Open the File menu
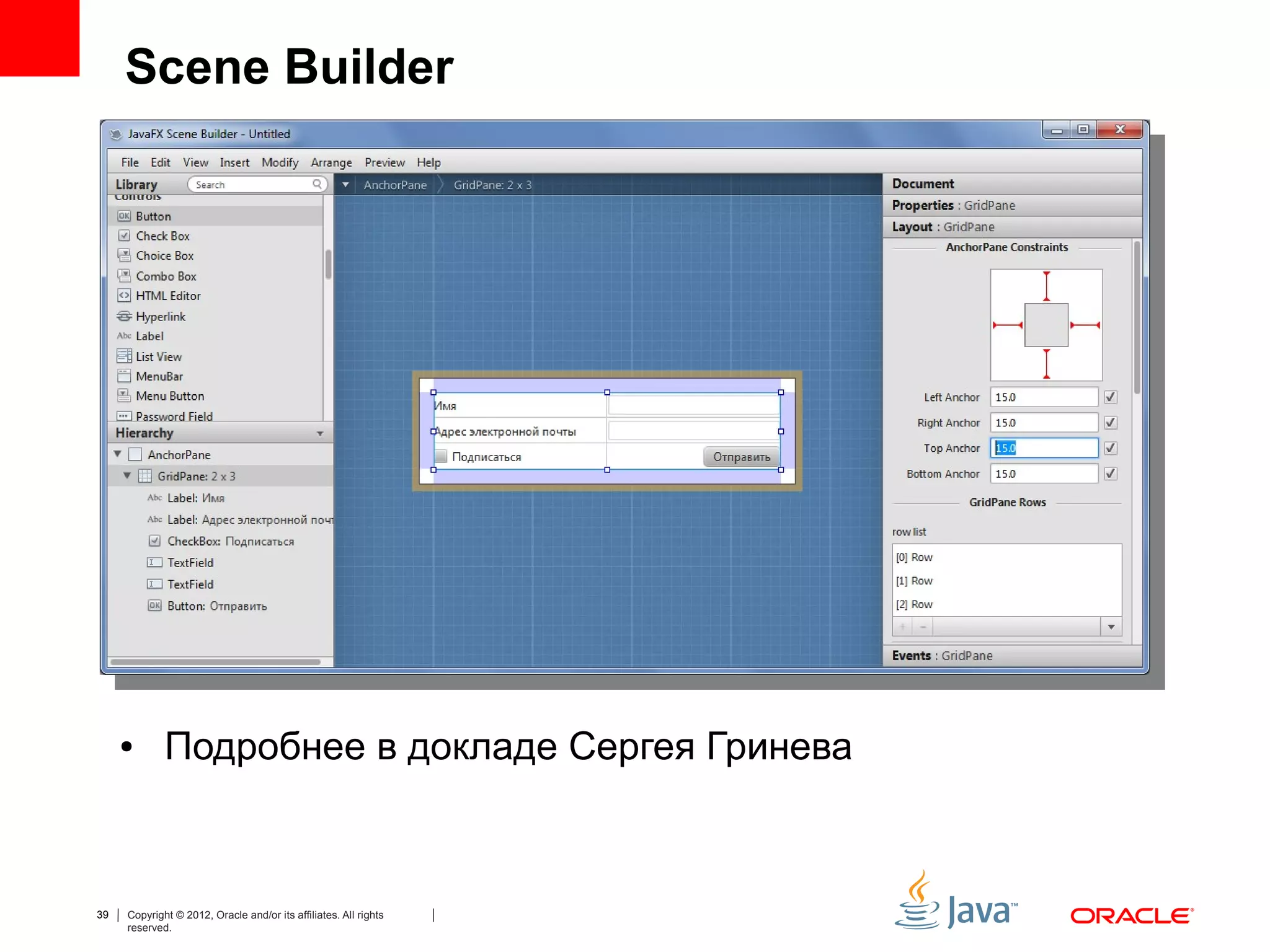Image resolution: width=1270 pixels, height=952 pixels. (130, 162)
